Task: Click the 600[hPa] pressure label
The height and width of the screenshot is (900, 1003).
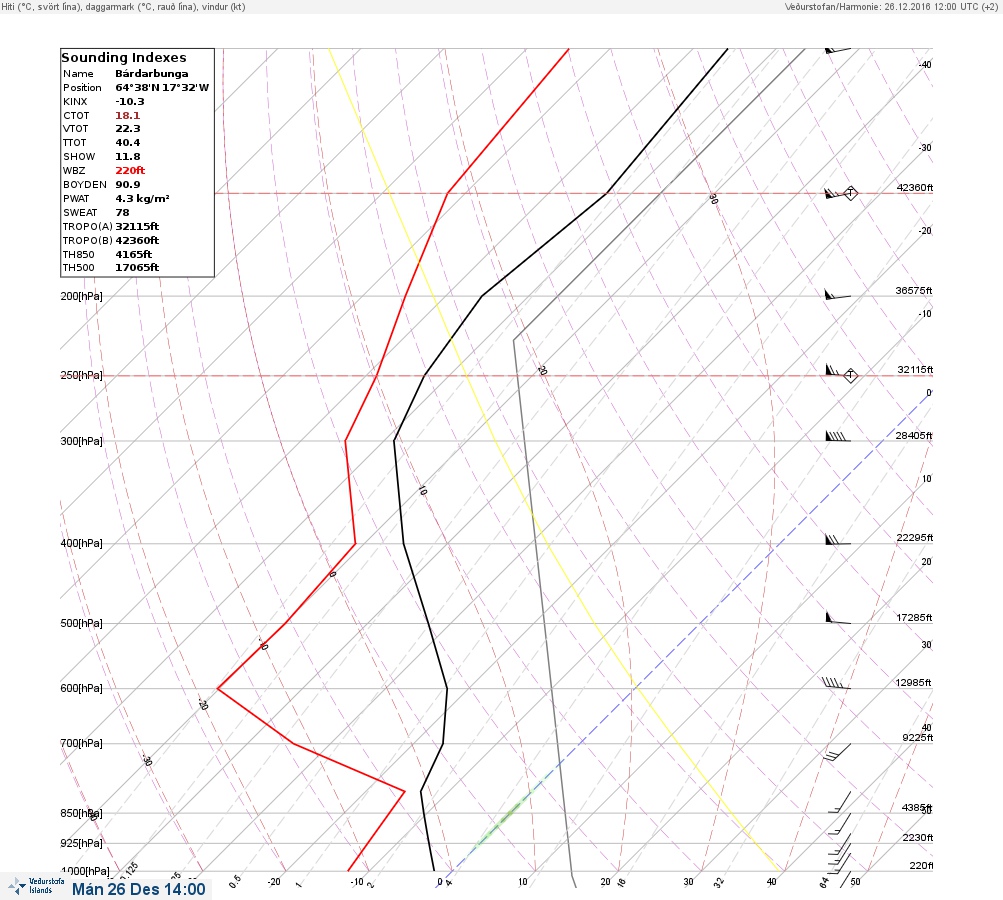Action: pyautogui.click(x=81, y=689)
